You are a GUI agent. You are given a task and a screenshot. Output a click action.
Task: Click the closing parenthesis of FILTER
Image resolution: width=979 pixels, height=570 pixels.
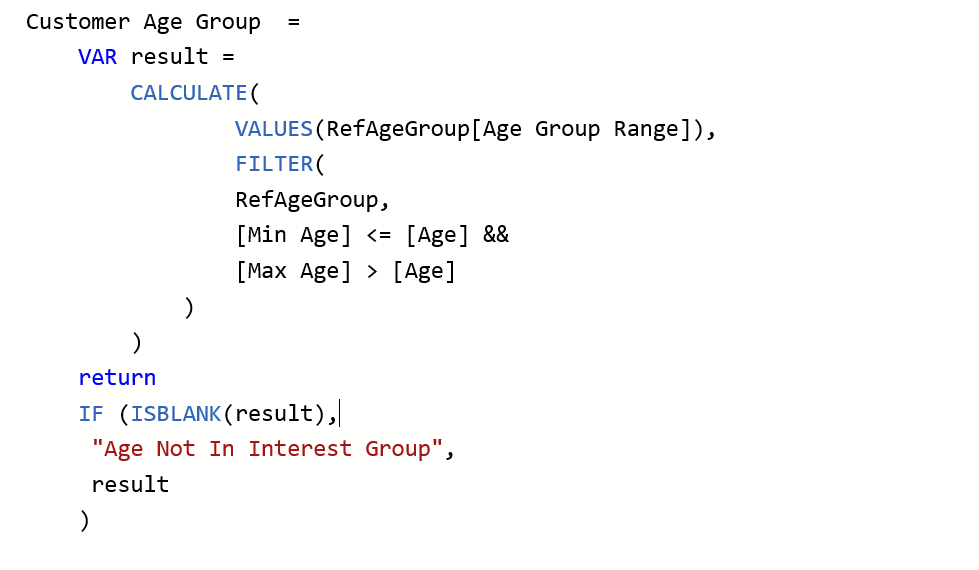(189, 307)
